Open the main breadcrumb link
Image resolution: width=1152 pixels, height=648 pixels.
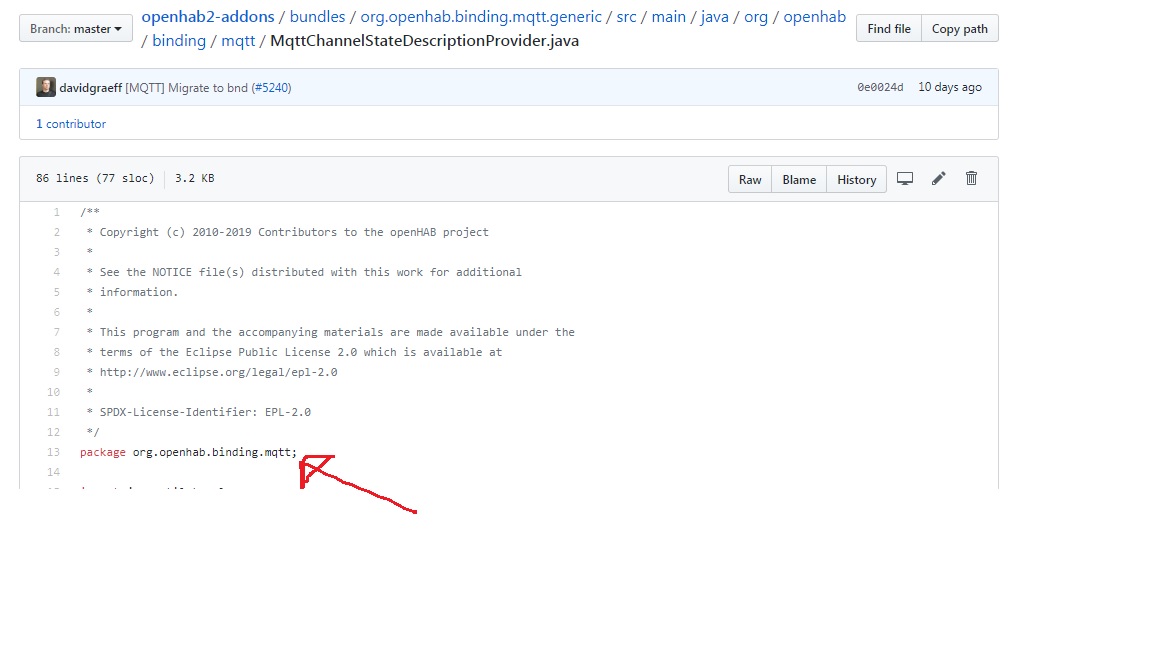669,16
